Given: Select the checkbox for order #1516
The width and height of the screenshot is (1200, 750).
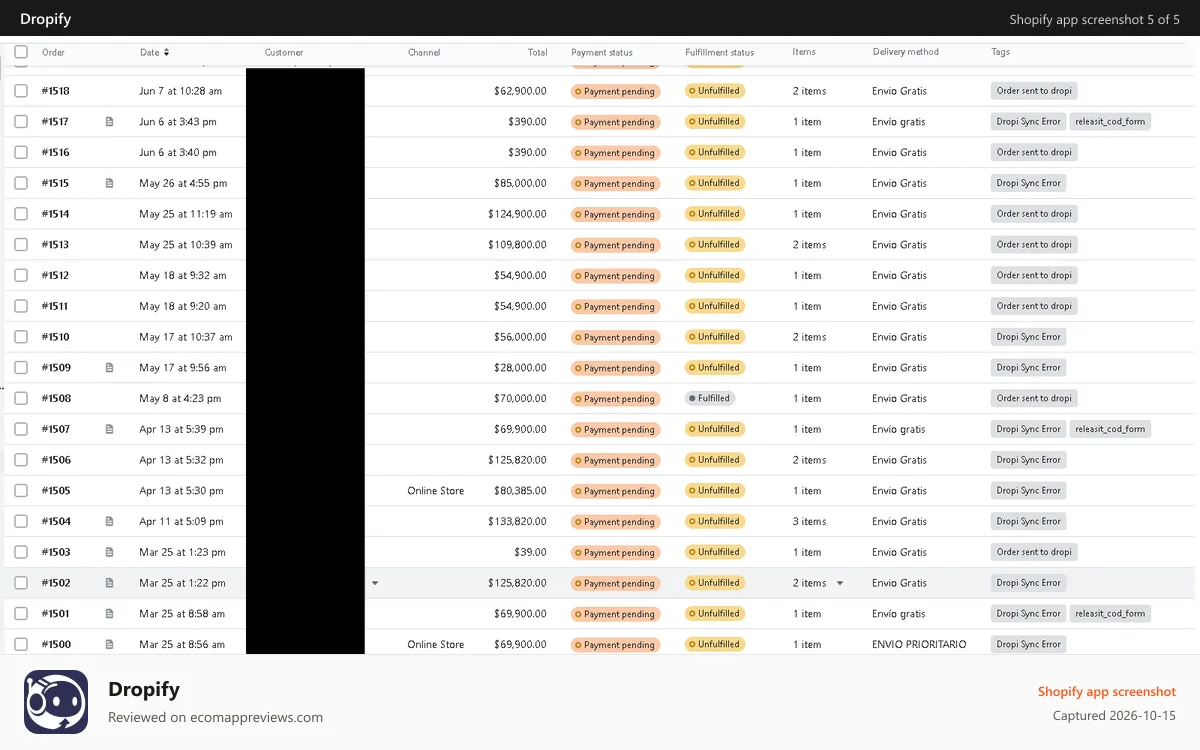Looking at the screenshot, I should [21, 153].
